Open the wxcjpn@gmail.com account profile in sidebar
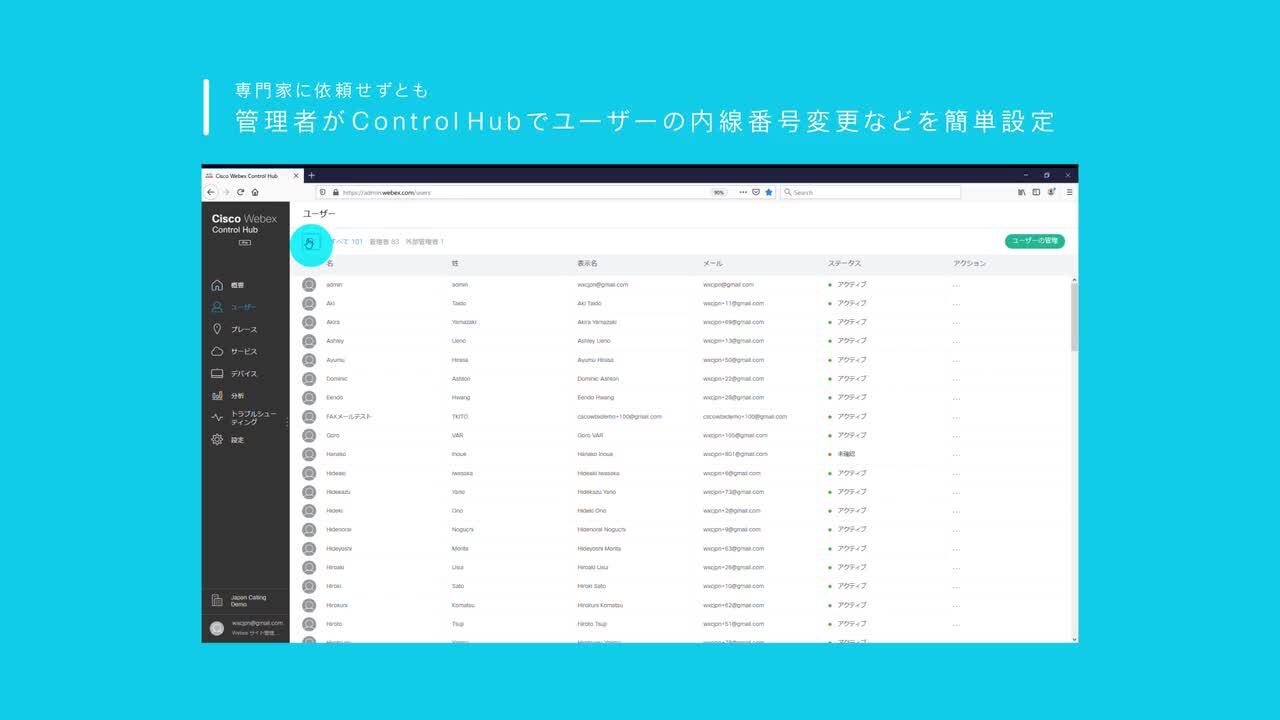 (x=245, y=628)
